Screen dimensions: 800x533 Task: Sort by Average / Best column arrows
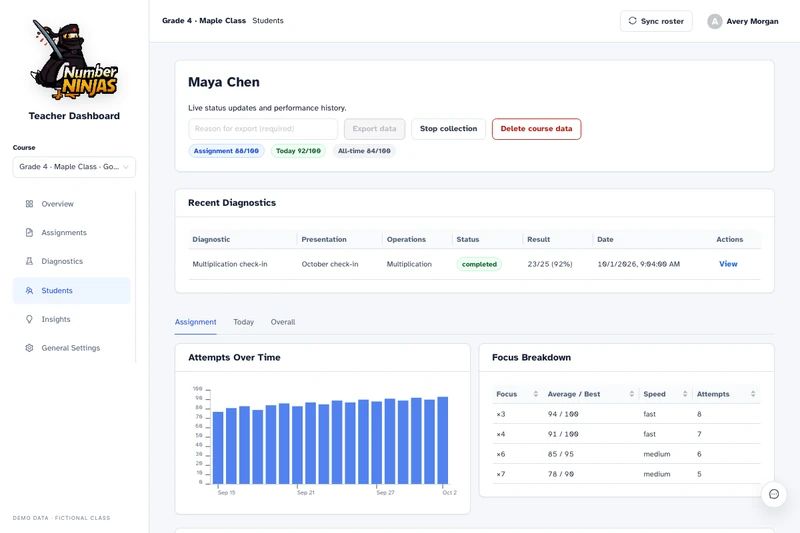coord(632,394)
